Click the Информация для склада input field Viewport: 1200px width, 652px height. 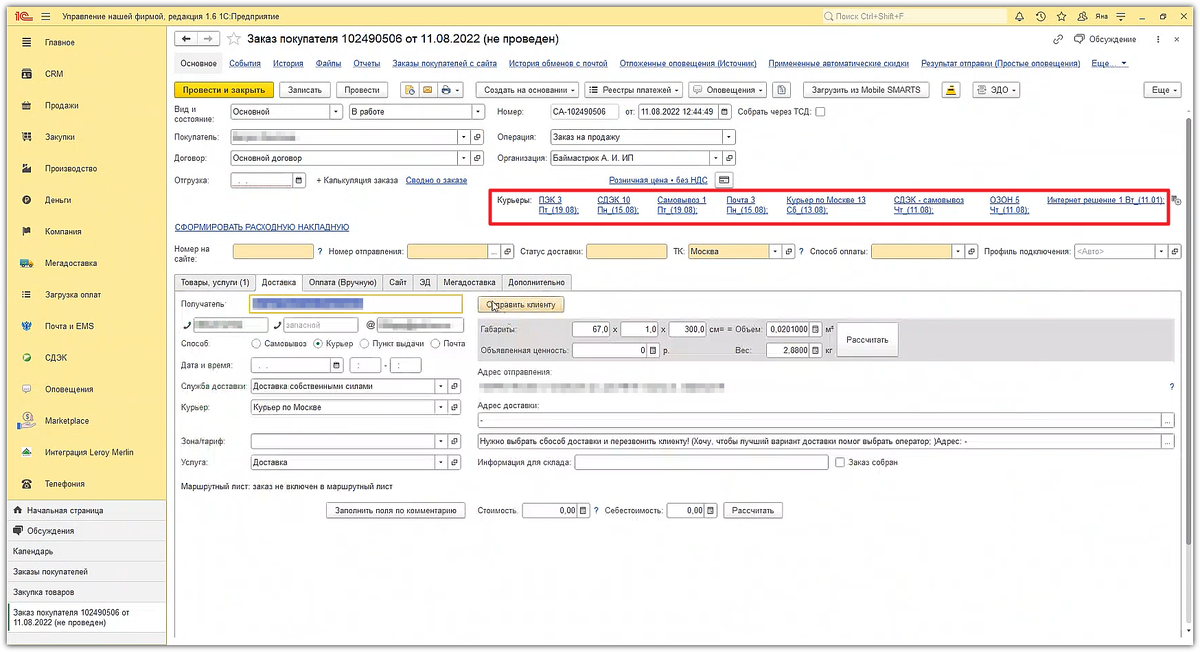click(700, 463)
